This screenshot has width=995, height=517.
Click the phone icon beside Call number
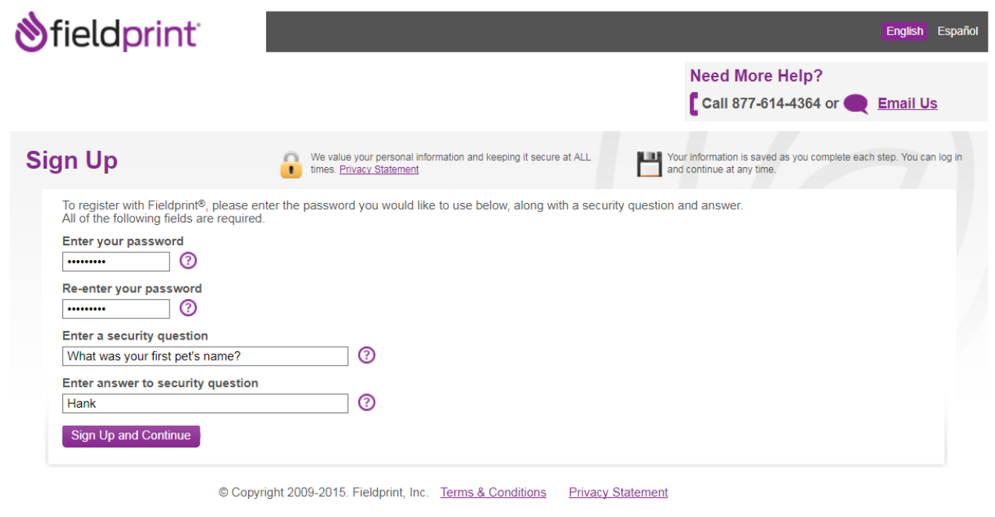[x=694, y=104]
